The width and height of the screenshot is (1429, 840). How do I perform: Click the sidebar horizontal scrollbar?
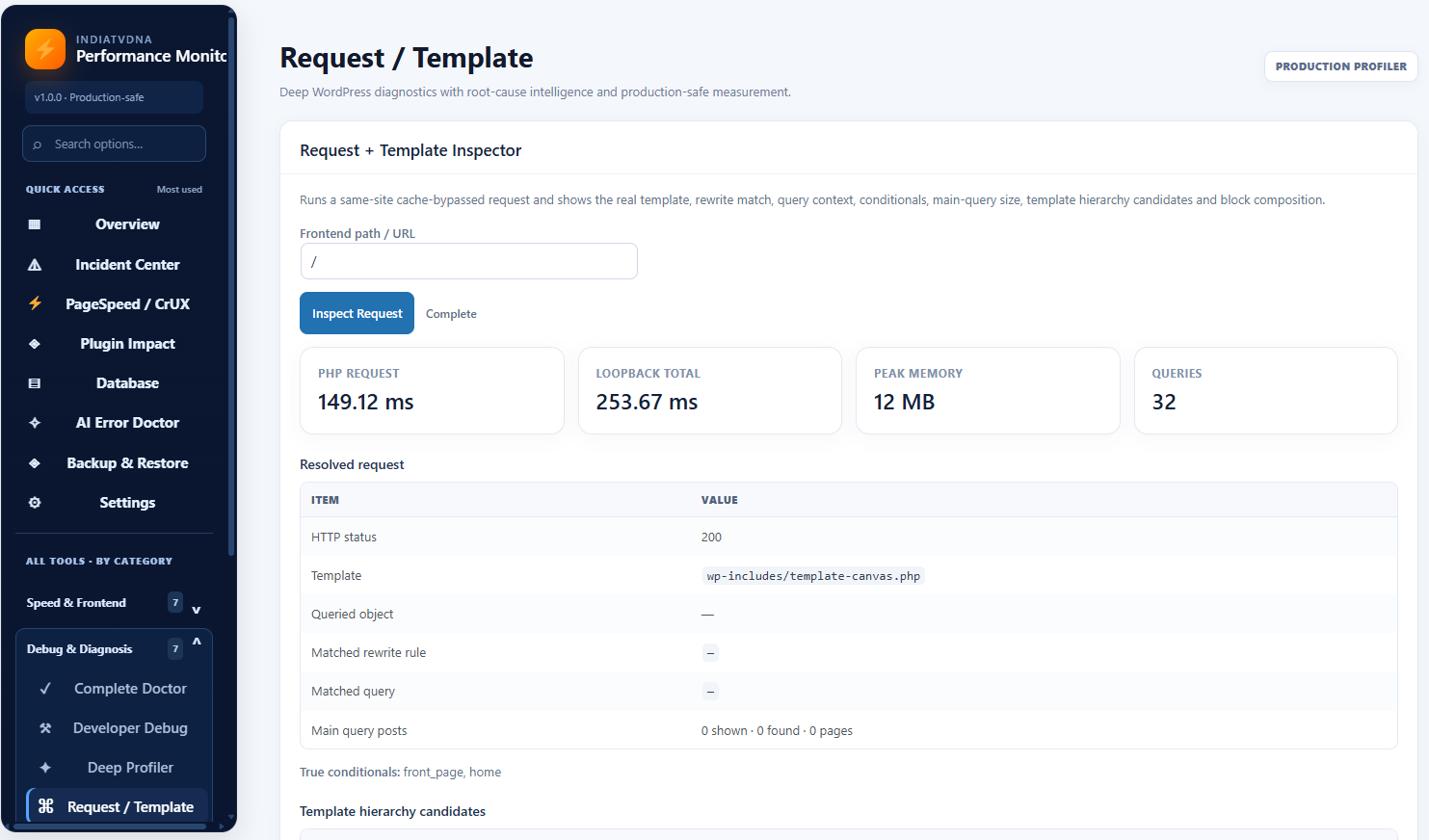point(109,827)
